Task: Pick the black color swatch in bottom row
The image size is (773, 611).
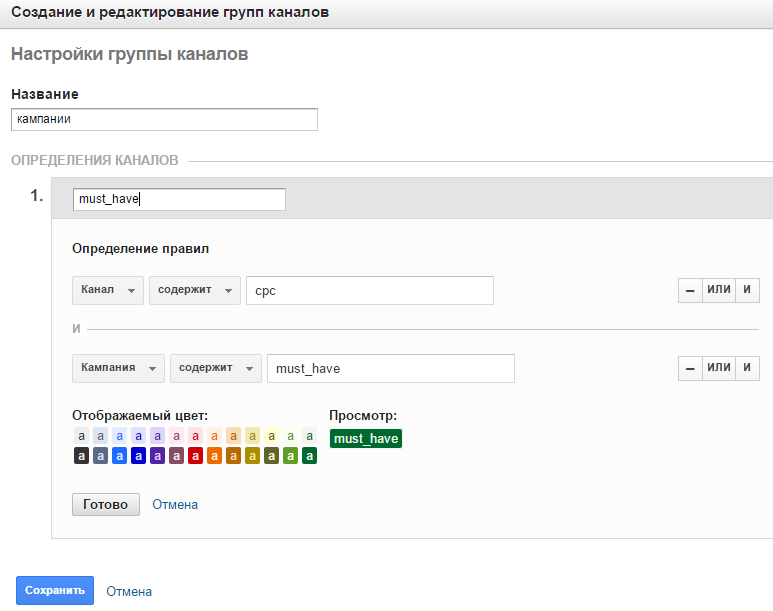Action: pos(82,456)
